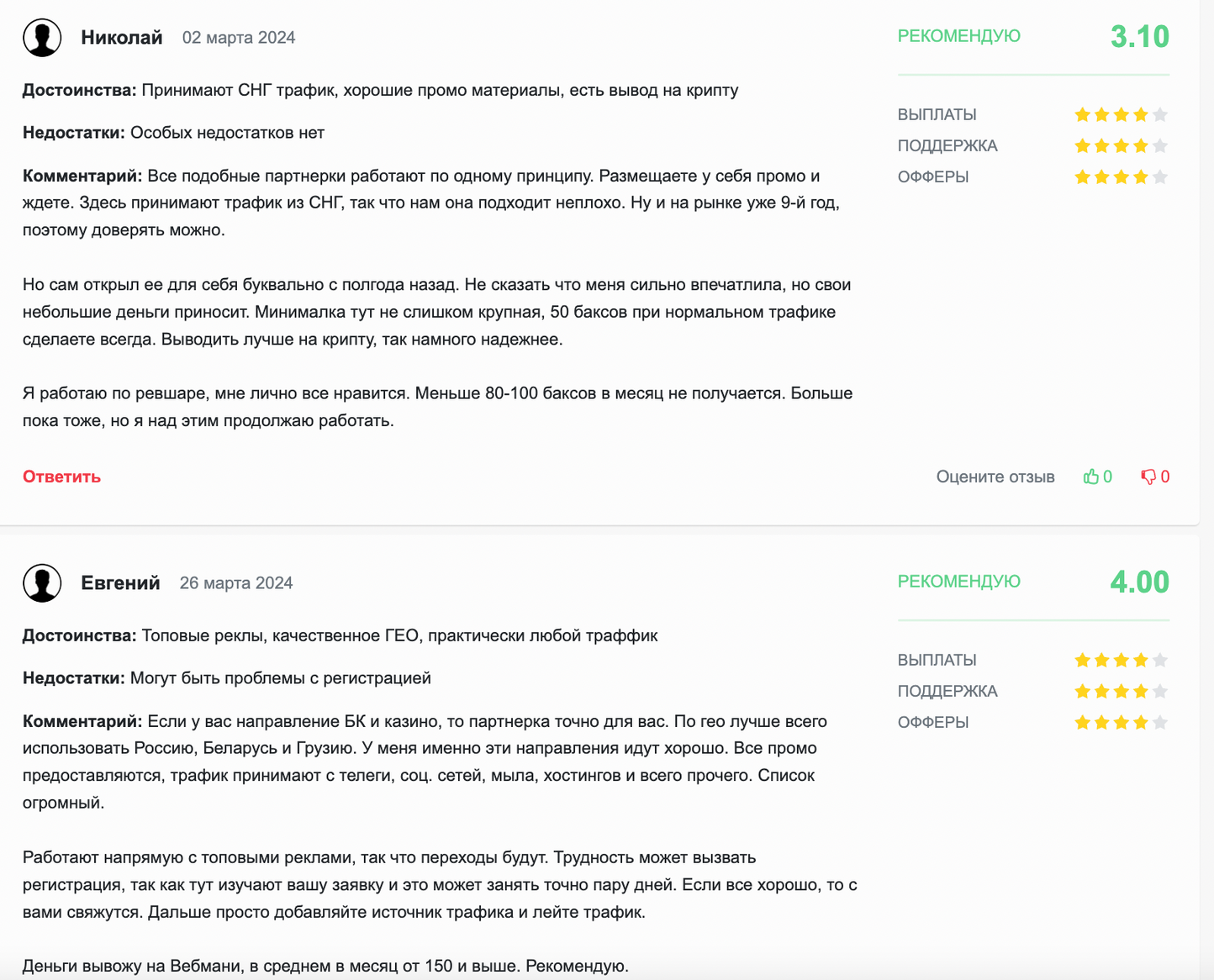Click Николай's profile avatar icon
1214x980 pixels.
[42, 38]
